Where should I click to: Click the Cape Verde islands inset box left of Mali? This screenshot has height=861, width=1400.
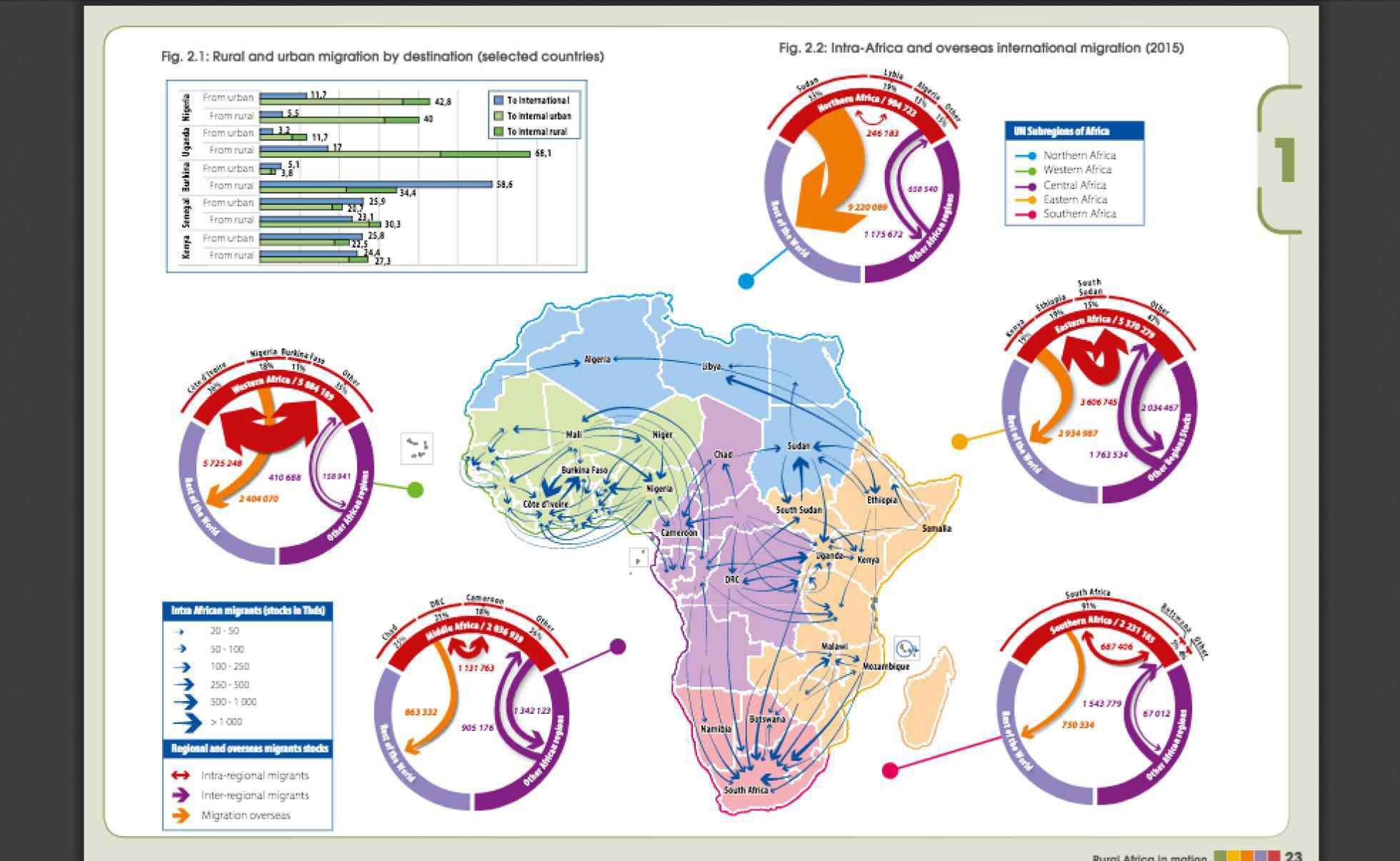[417, 448]
